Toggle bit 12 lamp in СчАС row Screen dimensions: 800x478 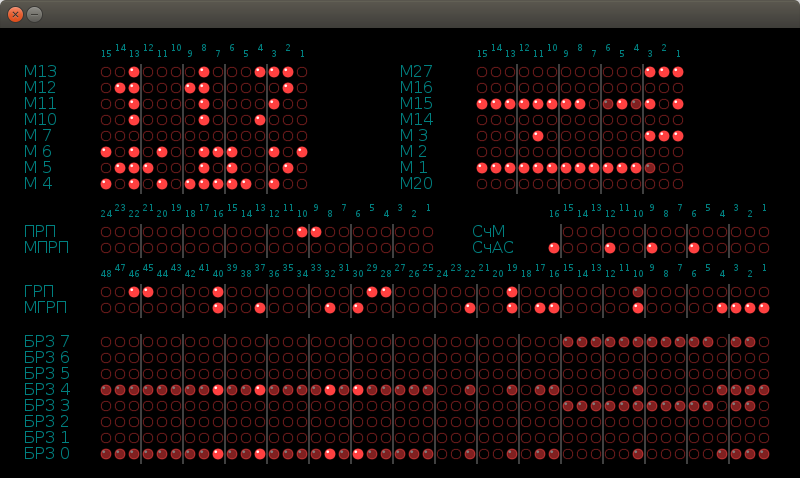click(x=610, y=248)
